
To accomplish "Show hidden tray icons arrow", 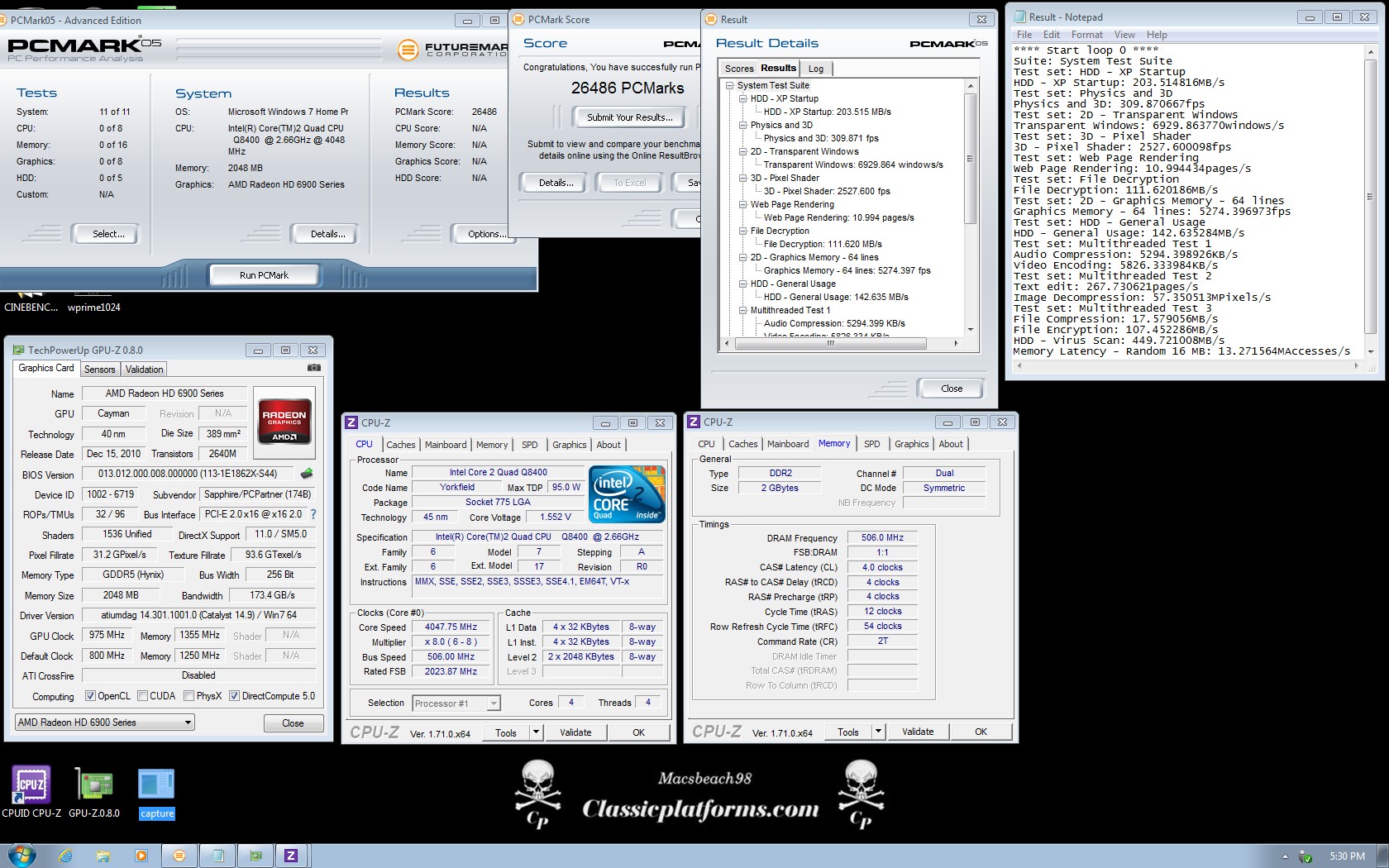I will (x=1285, y=856).
